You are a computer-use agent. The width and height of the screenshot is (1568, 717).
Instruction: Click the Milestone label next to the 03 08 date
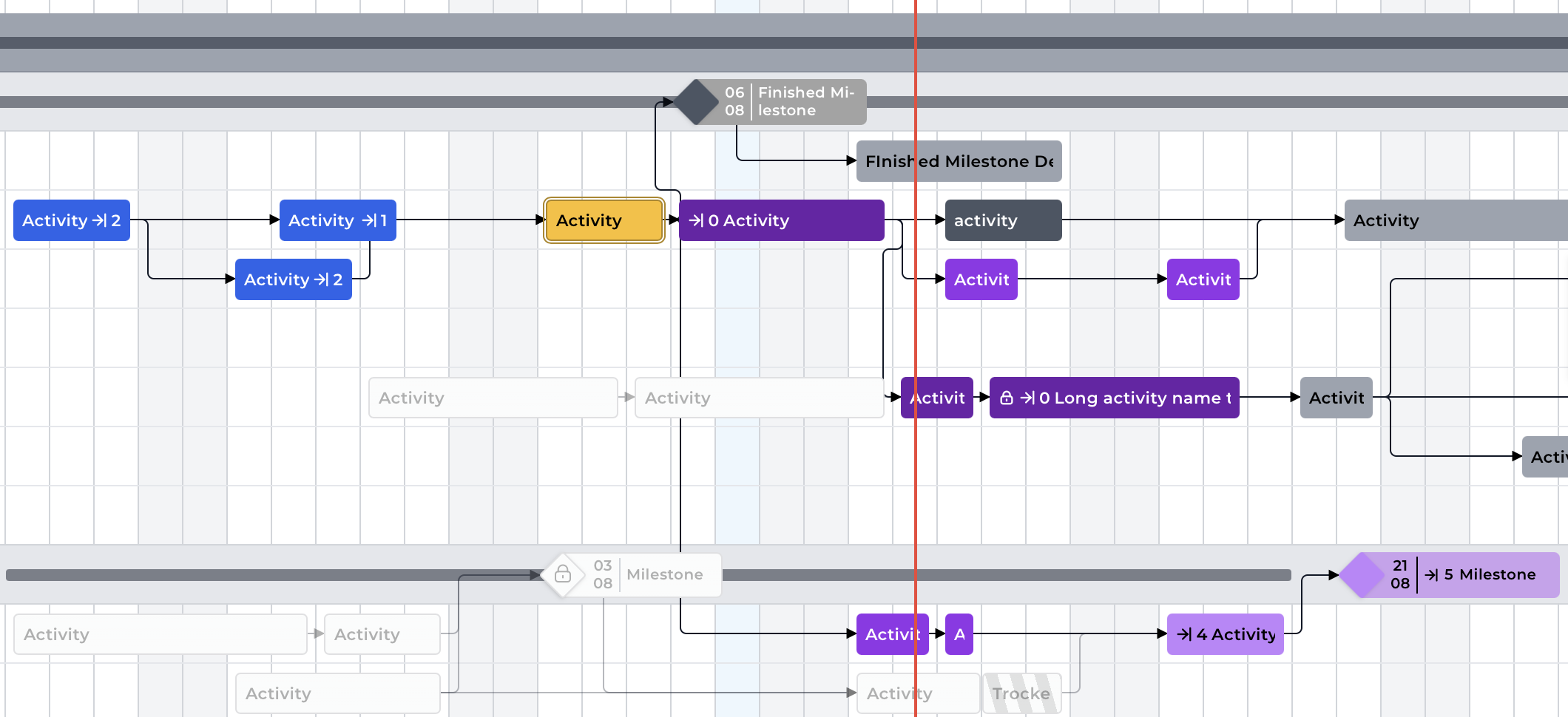[665, 574]
